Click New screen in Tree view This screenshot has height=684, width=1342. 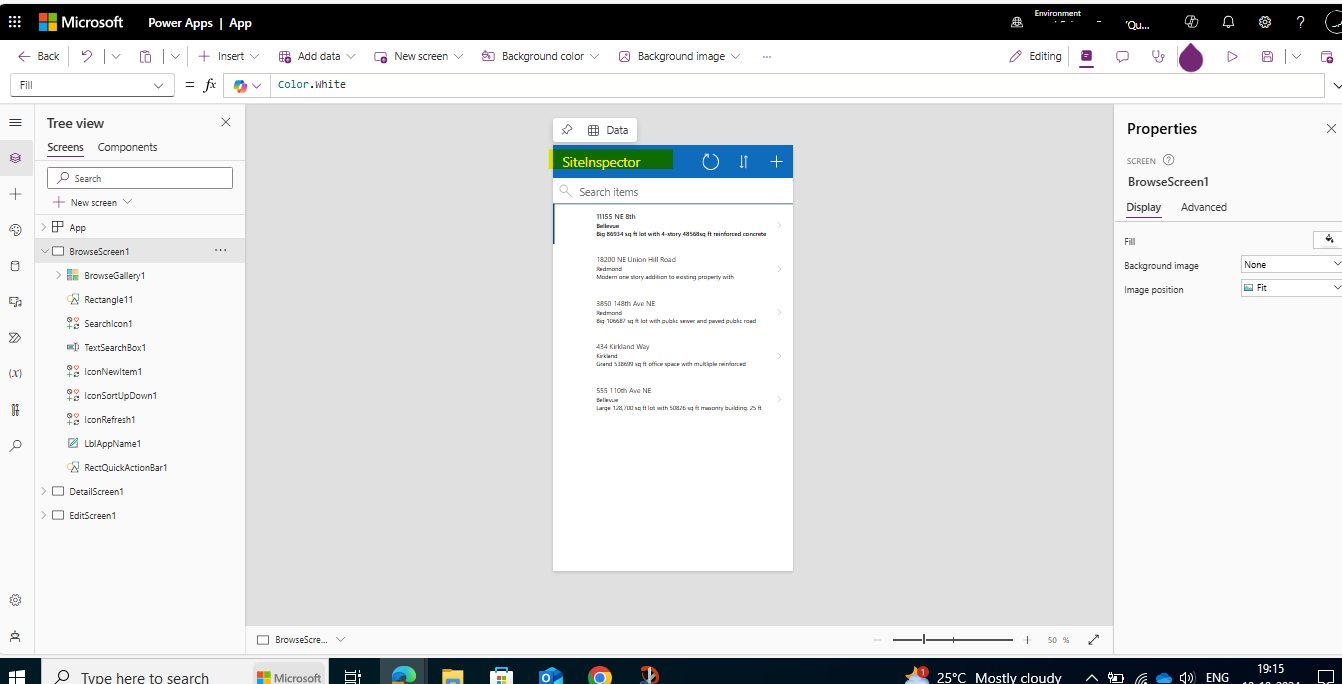93,202
